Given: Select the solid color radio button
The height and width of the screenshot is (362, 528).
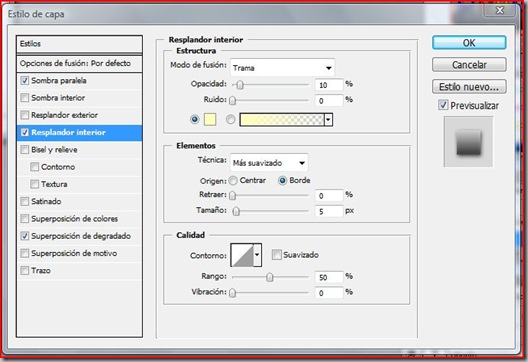Looking at the screenshot, I should pos(195,119).
